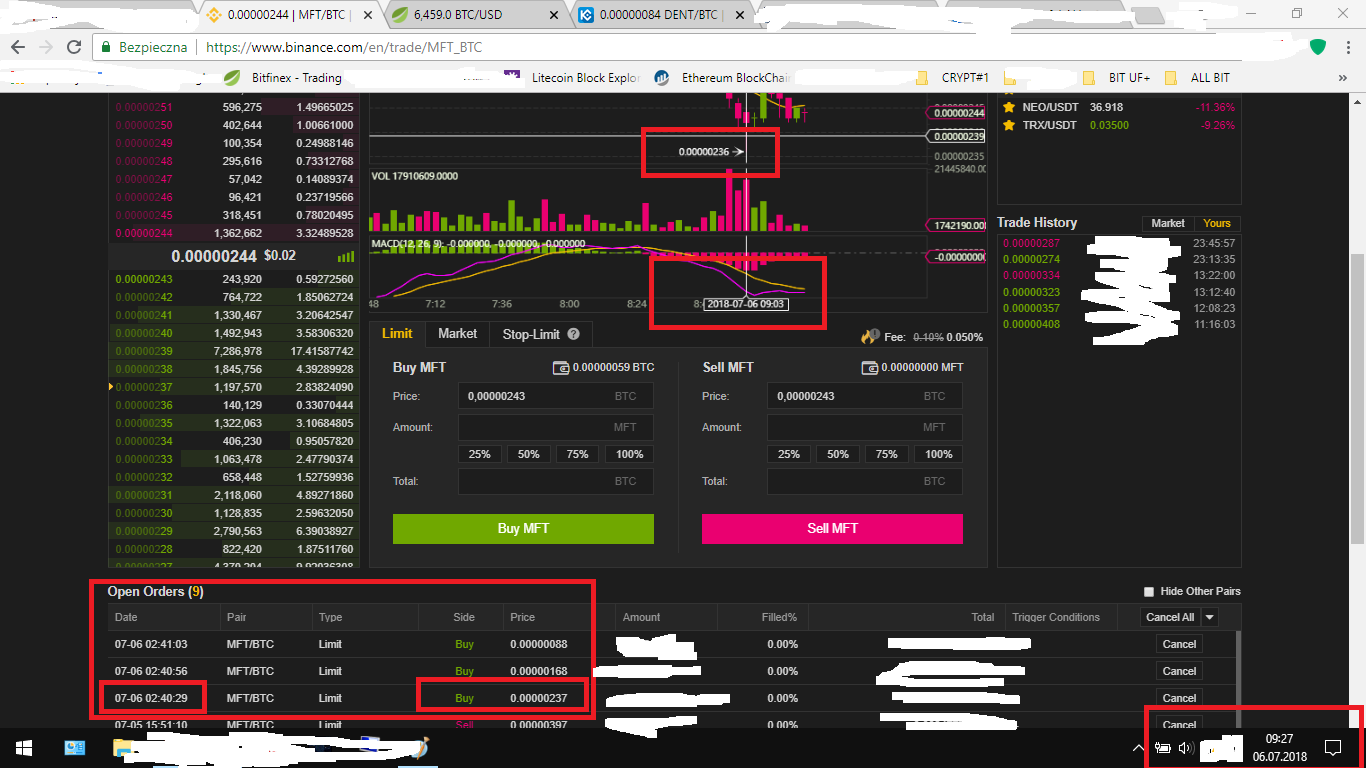This screenshot has height=768, width=1366.
Task: Show more bookmarks via the chevron
Action: (1342, 77)
